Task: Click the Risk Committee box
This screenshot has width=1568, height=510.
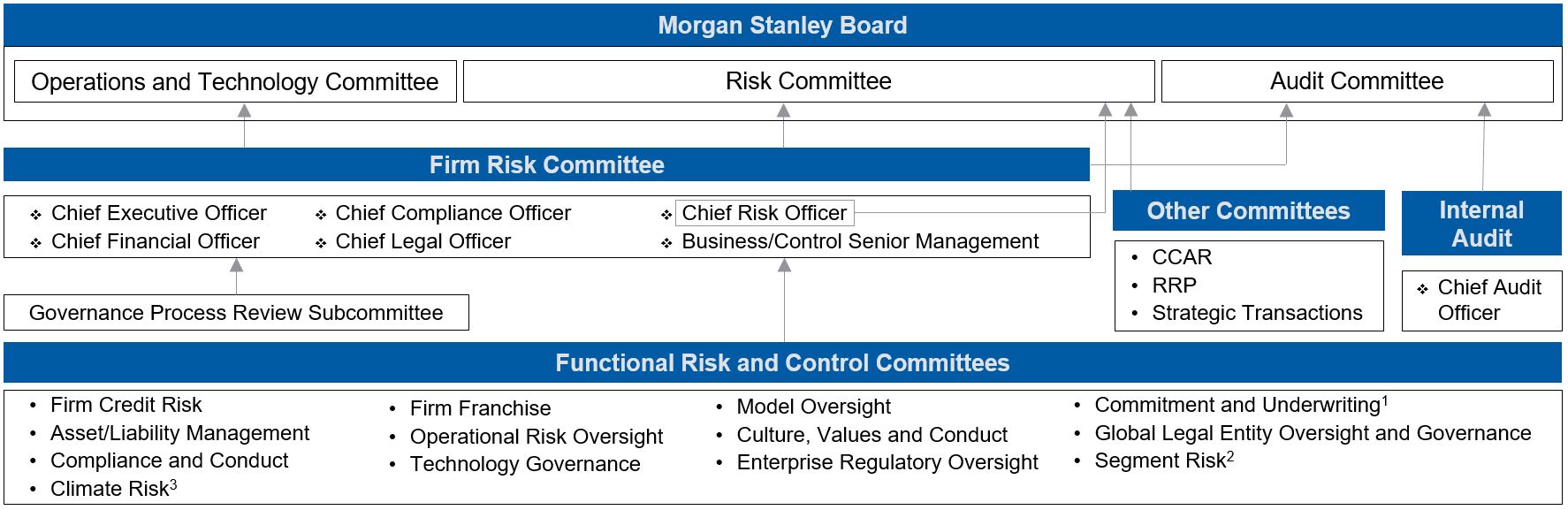Action: pos(808,81)
